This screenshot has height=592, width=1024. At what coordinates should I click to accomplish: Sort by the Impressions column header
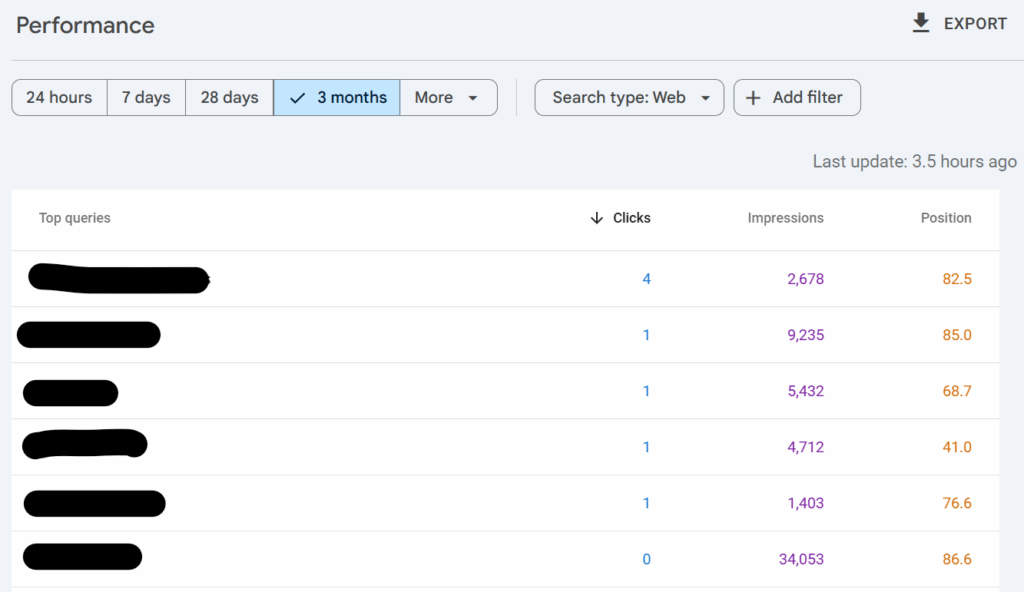[786, 218]
